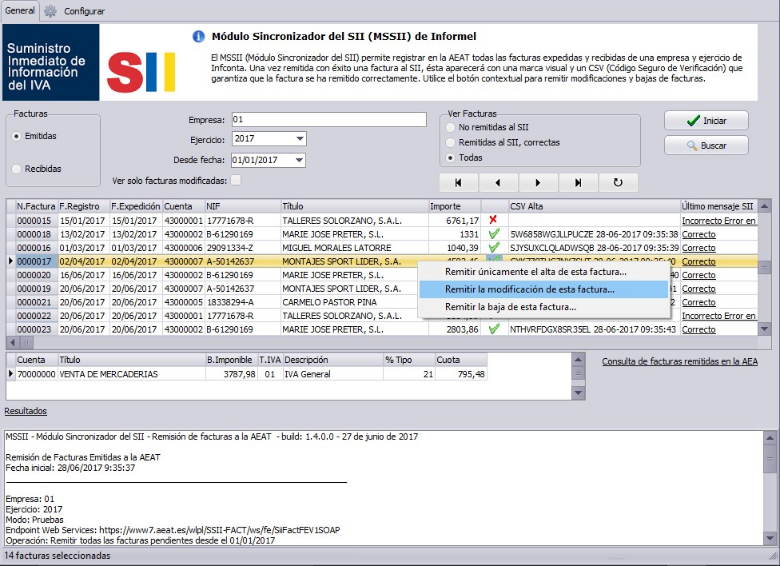Open Correcto message for invoice 0000023
780x566 pixels.
click(698, 329)
